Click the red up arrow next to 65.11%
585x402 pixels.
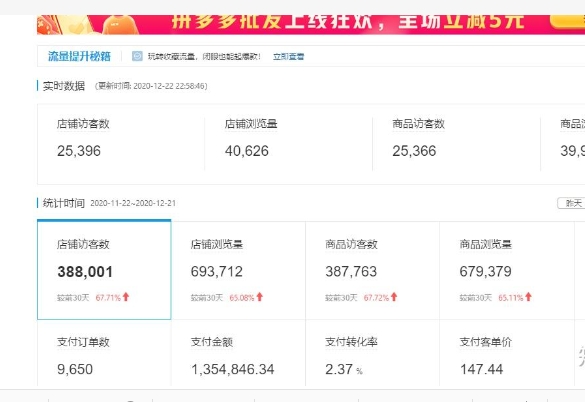tap(528, 297)
